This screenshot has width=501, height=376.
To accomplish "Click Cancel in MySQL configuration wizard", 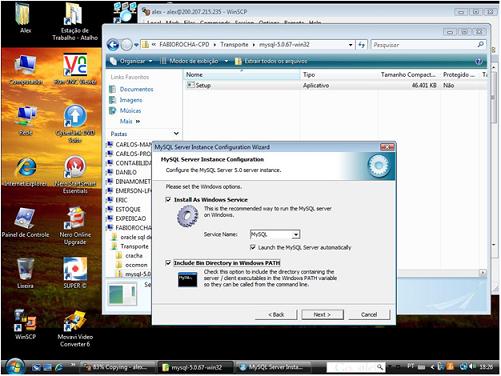I will [x=369, y=314].
